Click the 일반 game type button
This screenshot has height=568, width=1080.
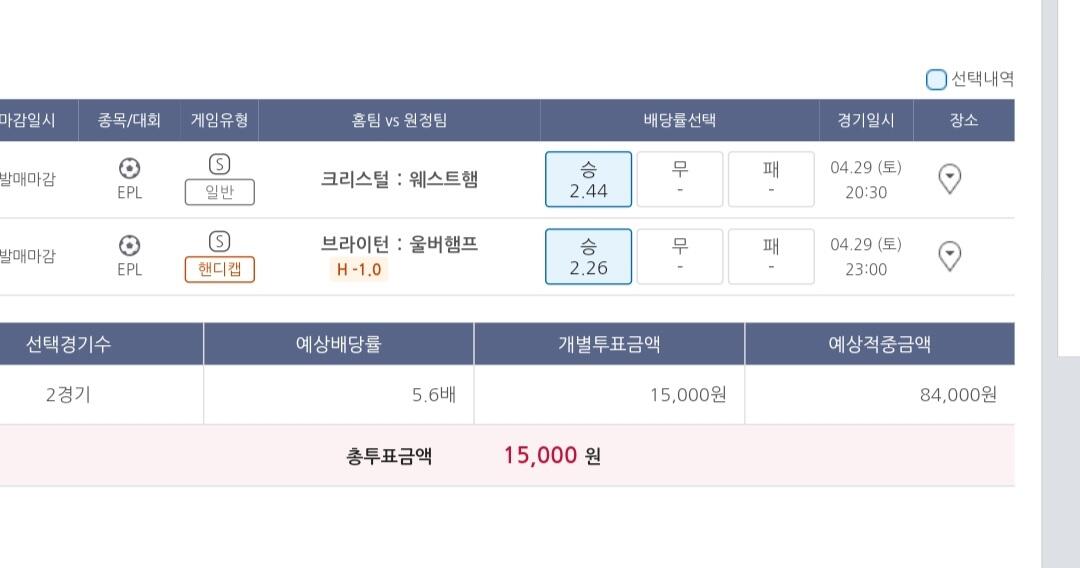click(x=219, y=192)
